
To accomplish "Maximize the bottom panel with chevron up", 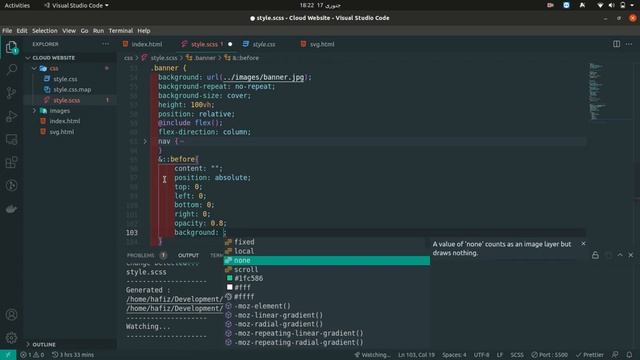I will coord(620,255).
